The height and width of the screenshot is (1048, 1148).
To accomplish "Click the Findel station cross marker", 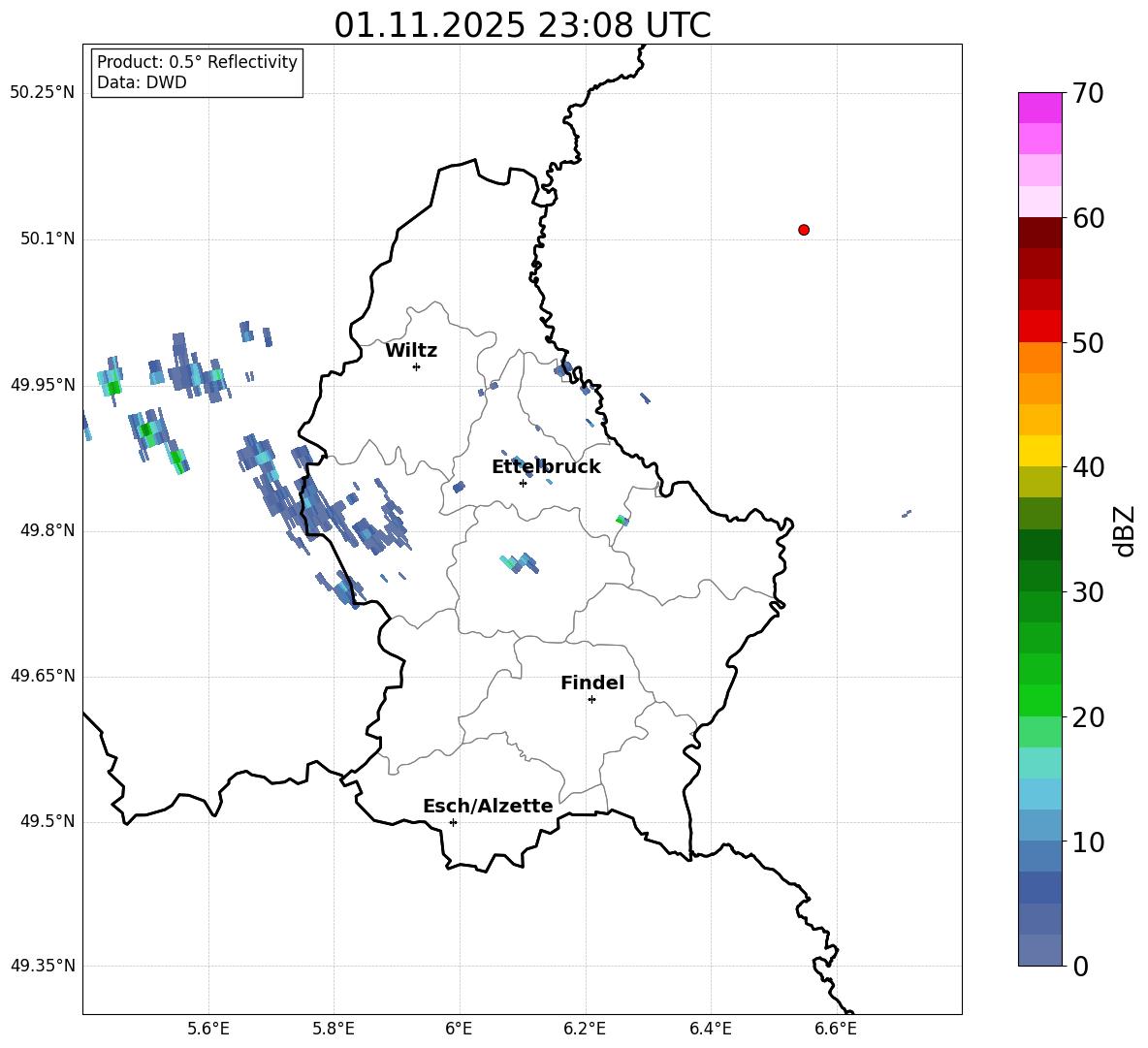I will (x=591, y=700).
